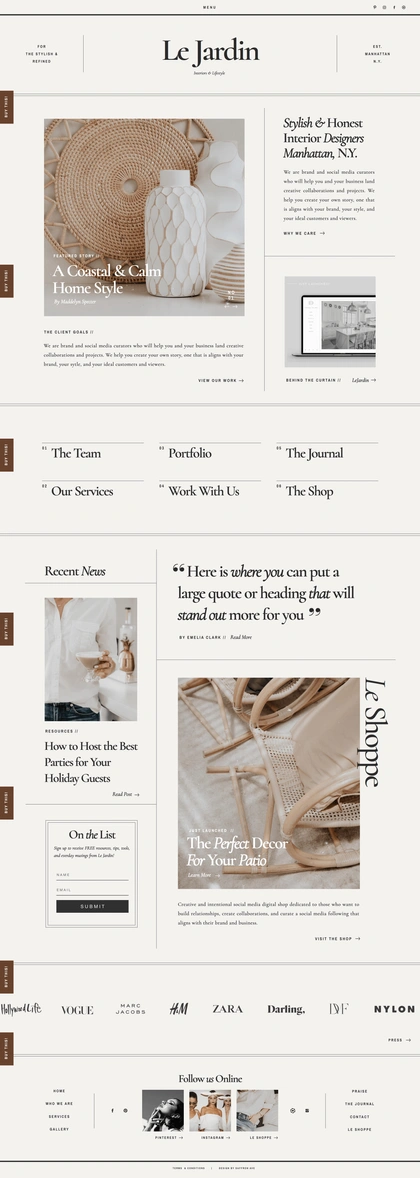Go to the previous slide on the featured image
The height and width of the screenshot is (1178, 420).
click(x=227, y=307)
